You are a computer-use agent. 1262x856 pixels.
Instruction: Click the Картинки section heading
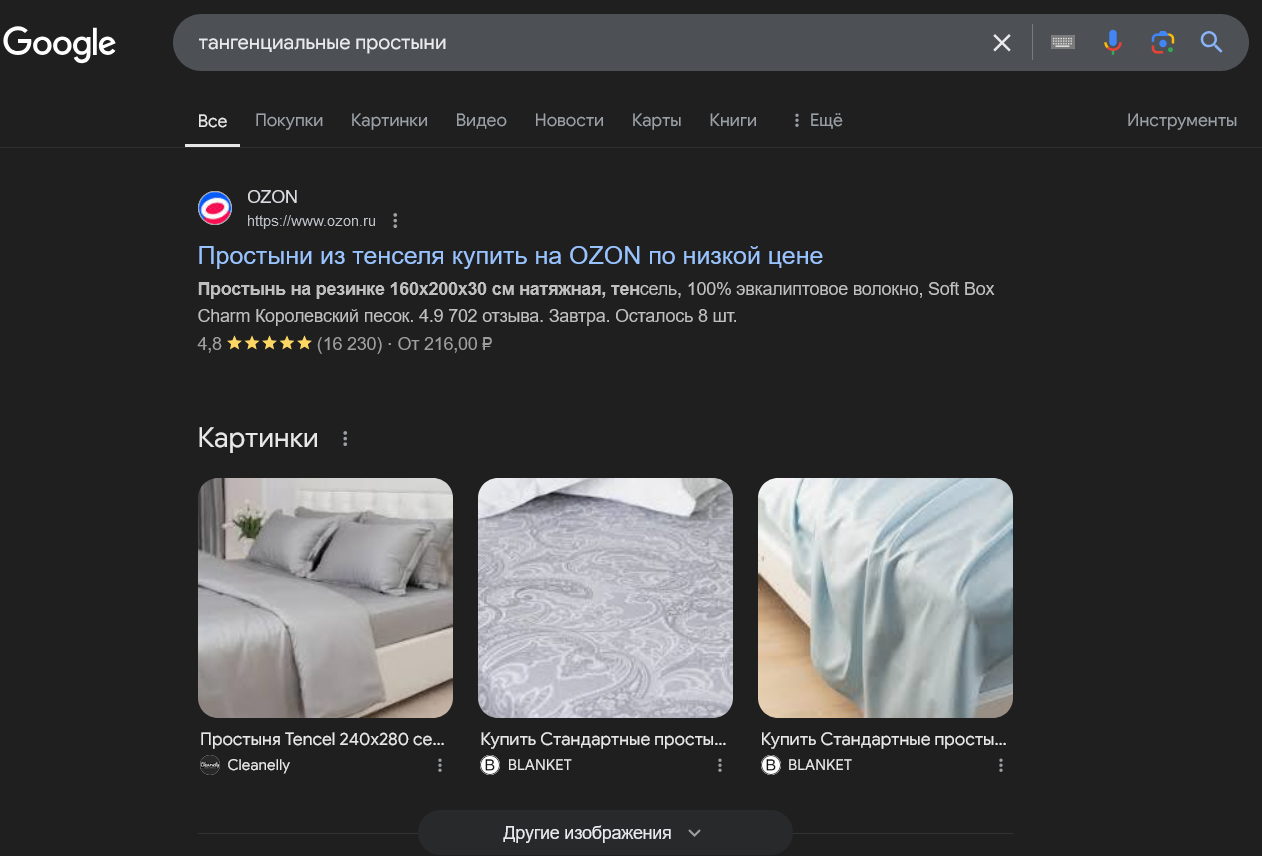click(x=258, y=438)
